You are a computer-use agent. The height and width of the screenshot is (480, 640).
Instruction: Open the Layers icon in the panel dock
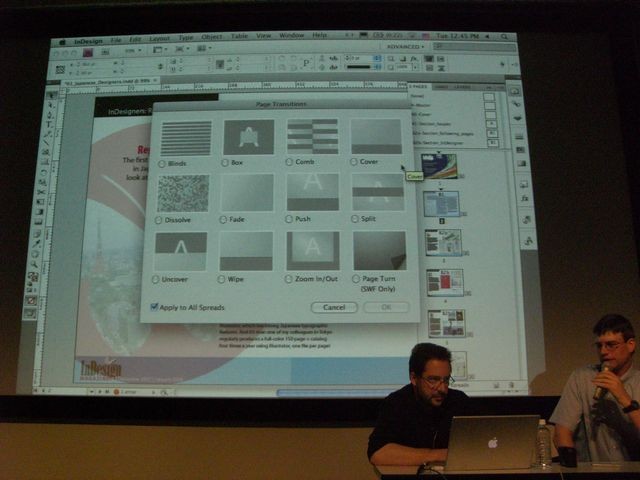(x=518, y=118)
